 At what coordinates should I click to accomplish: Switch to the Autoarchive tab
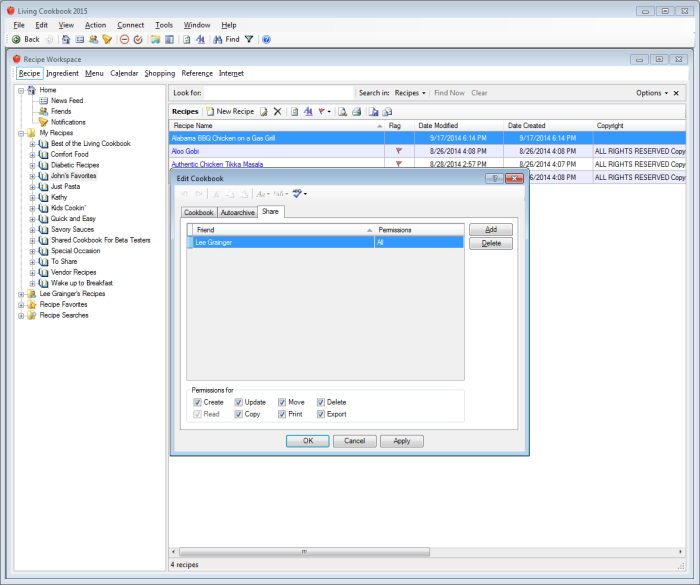coord(238,213)
